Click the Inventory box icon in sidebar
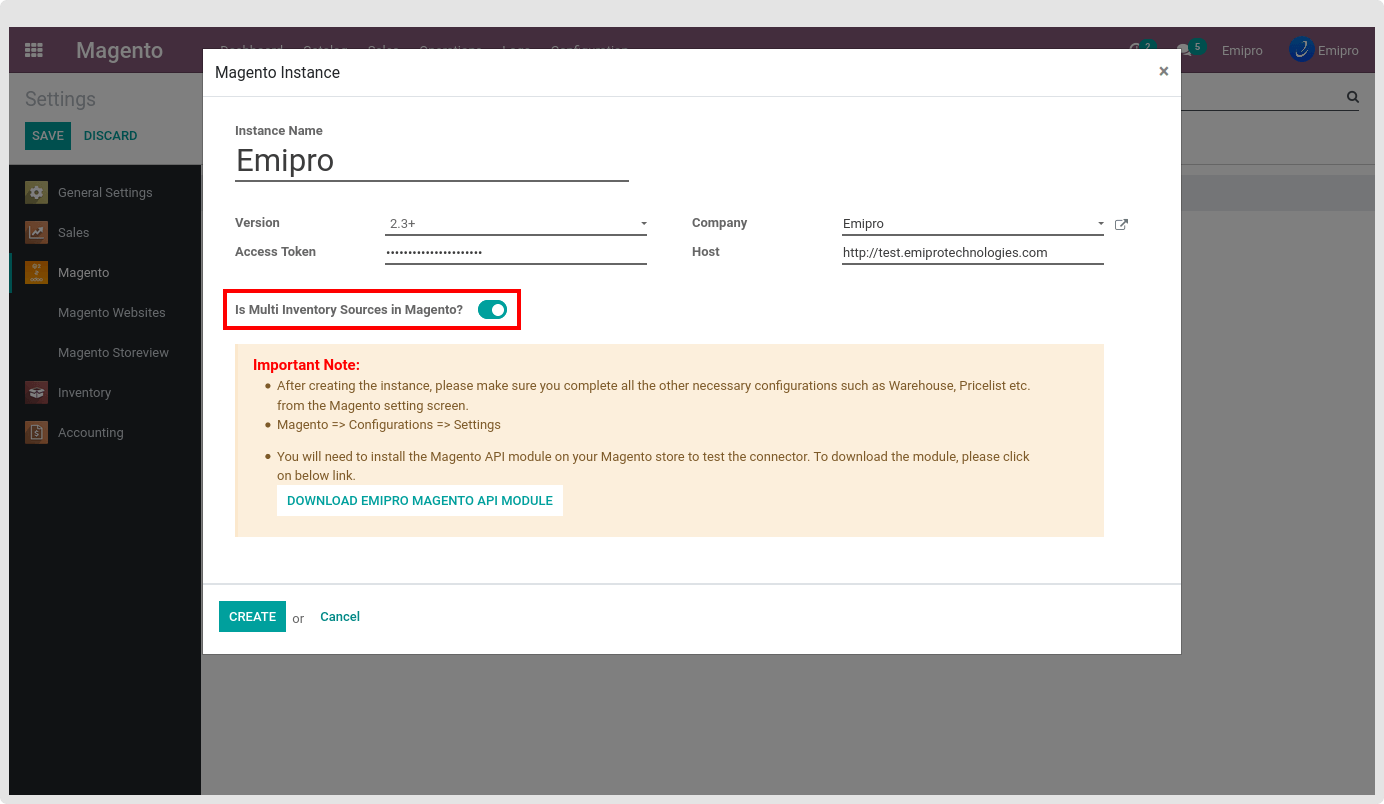Screen dimensions: 1384x804 [x=36, y=393]
